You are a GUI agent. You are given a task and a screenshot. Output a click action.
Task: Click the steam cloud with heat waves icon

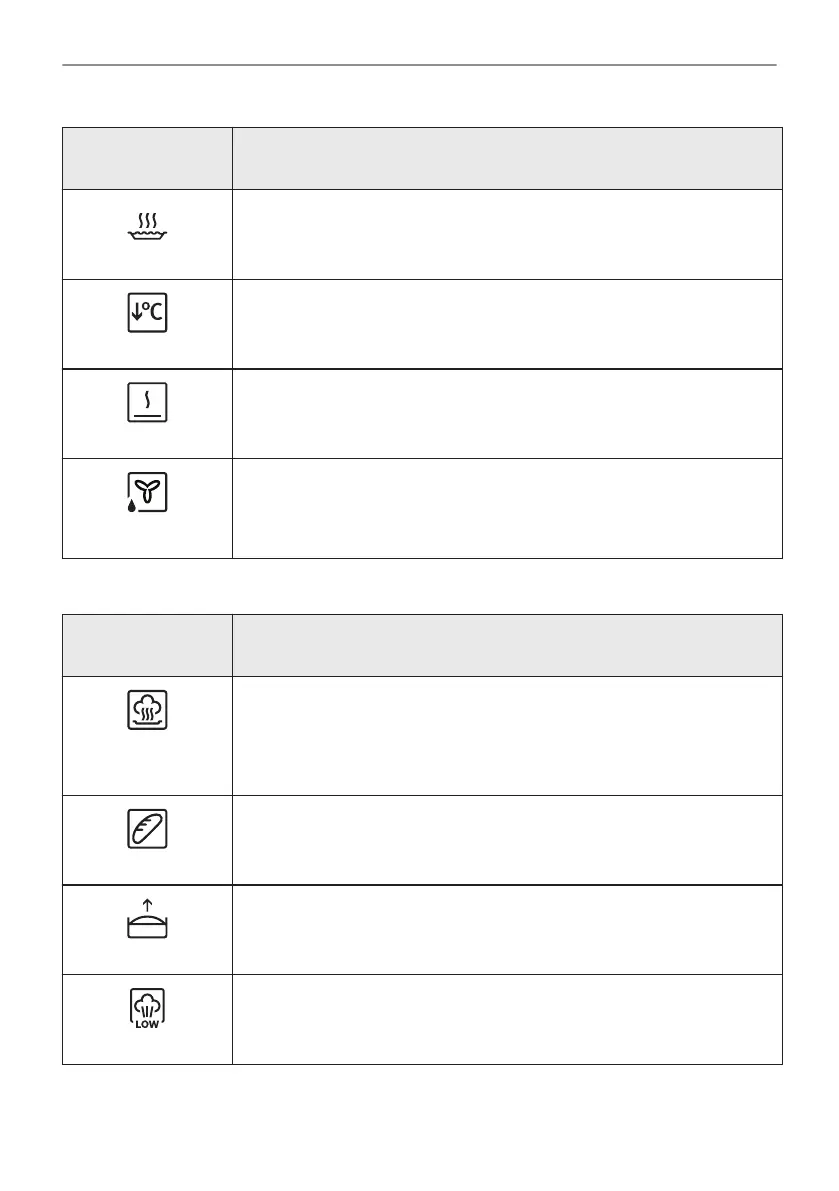tap(147, 711)
